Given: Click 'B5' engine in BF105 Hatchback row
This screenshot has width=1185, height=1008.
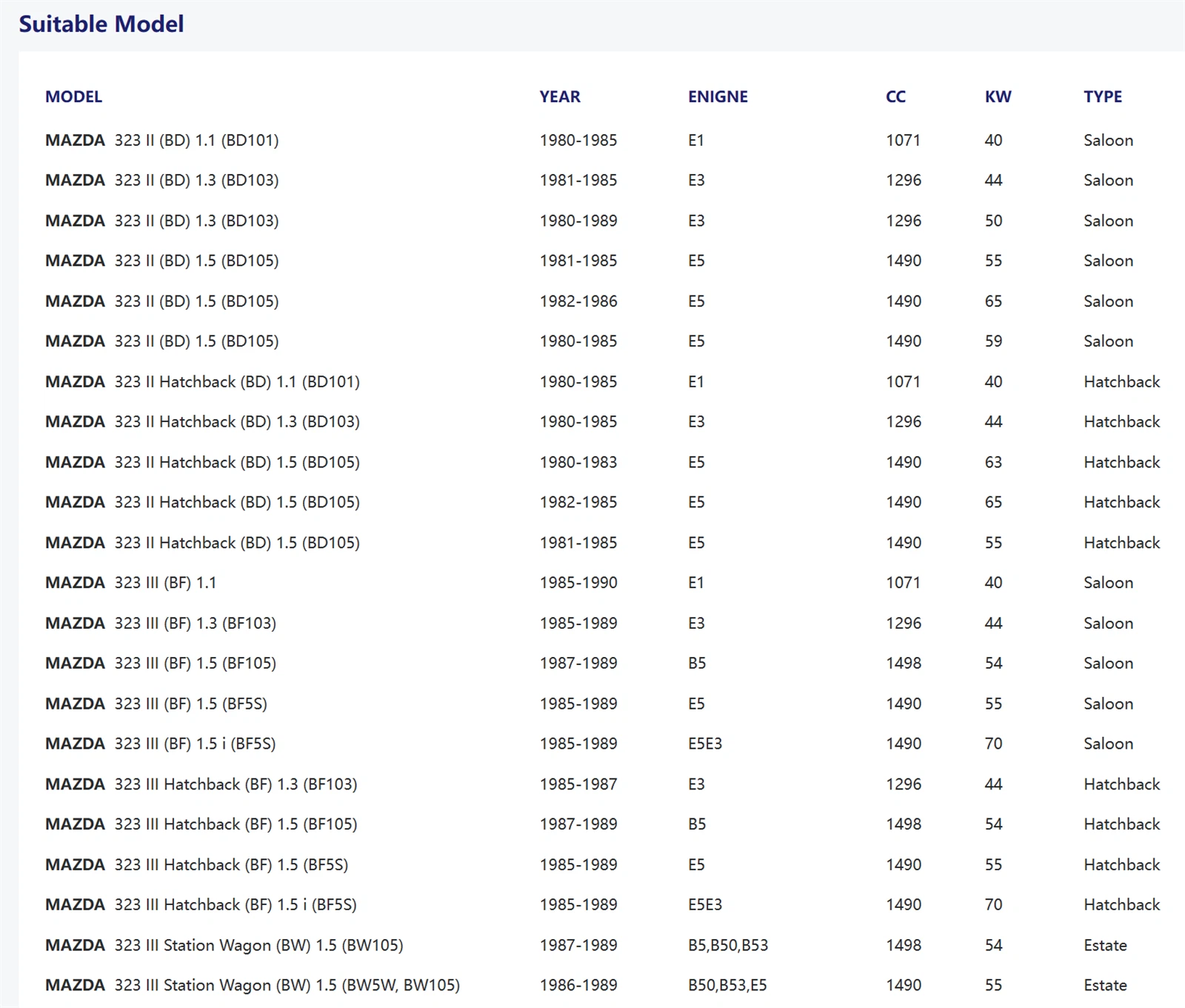Looking at the screenshot, I should pyautogui.click(x=697, y=824).
